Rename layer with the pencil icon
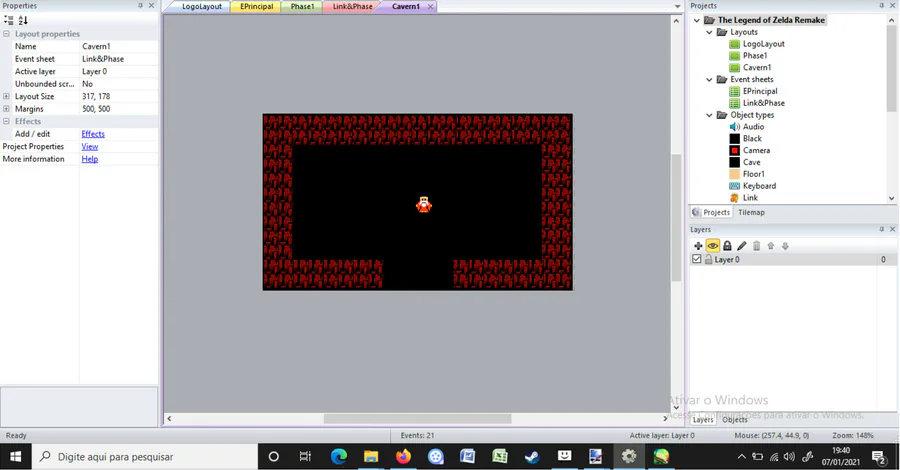This screenshot has height=470, width=900. click(x=742, y=246)
